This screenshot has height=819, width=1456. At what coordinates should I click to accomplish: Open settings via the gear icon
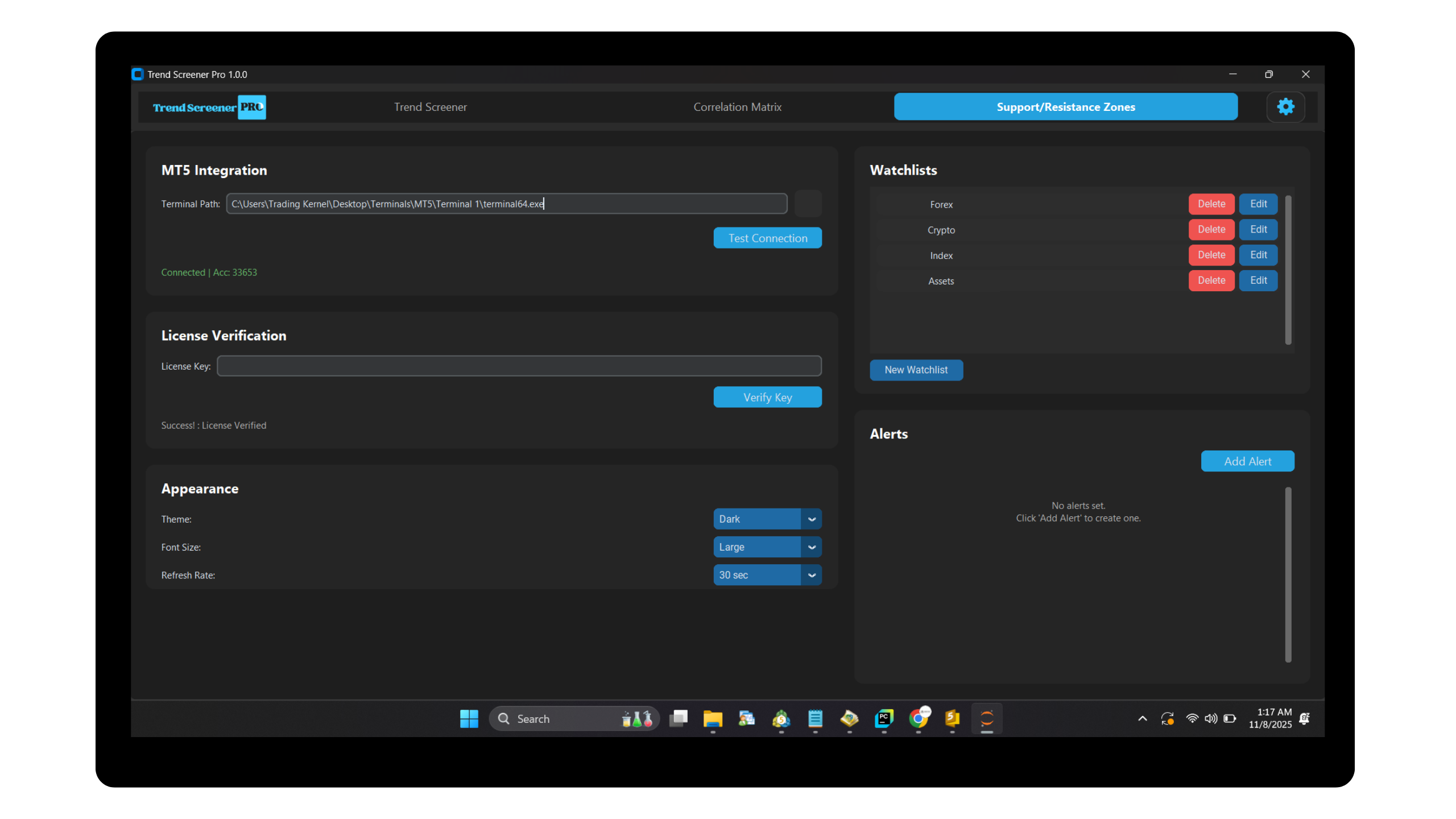(x=1285, y=107)
